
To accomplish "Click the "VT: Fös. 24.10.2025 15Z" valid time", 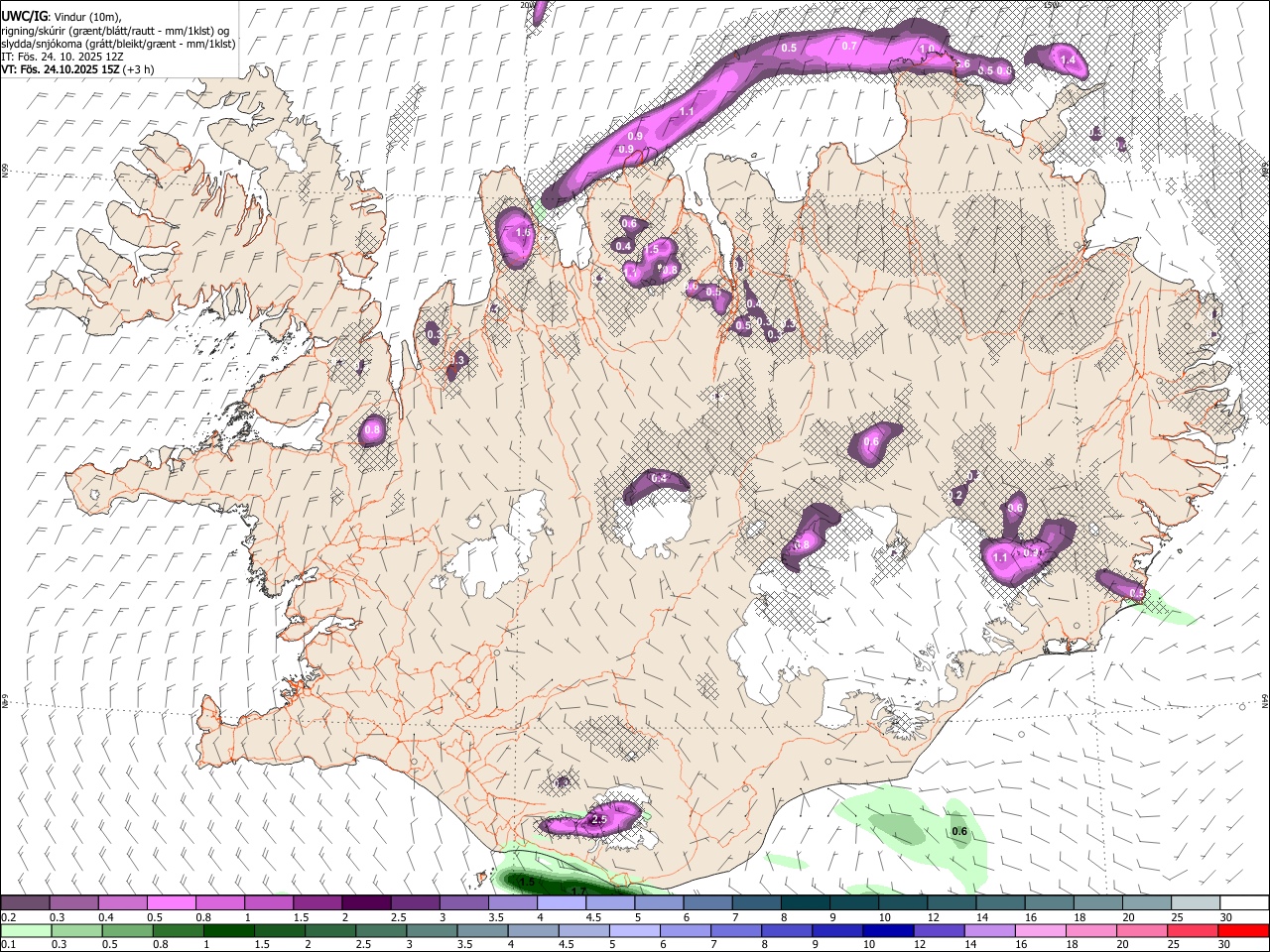I will tap(60, 69).
